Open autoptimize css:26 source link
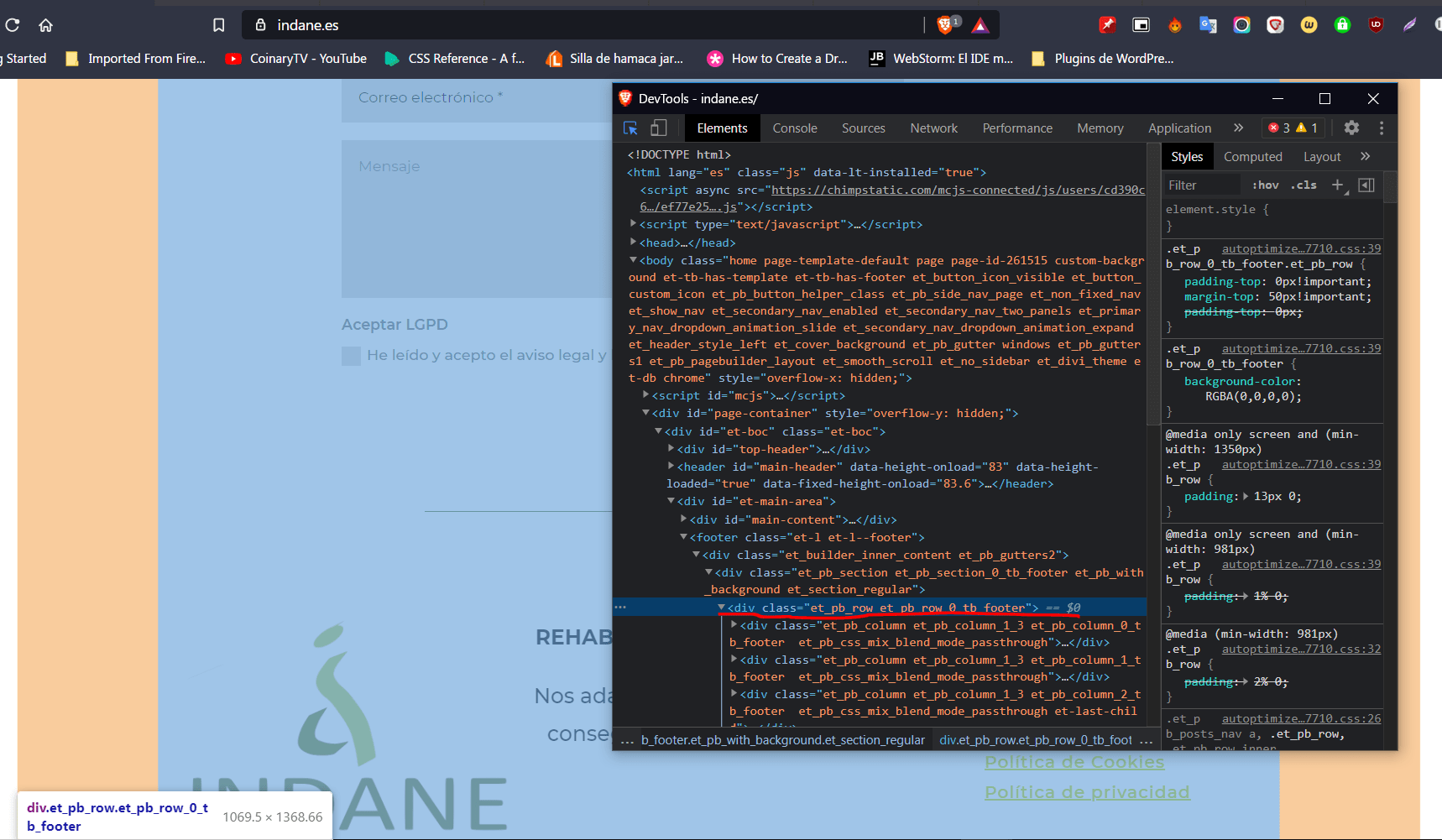 pos(1301,718)
